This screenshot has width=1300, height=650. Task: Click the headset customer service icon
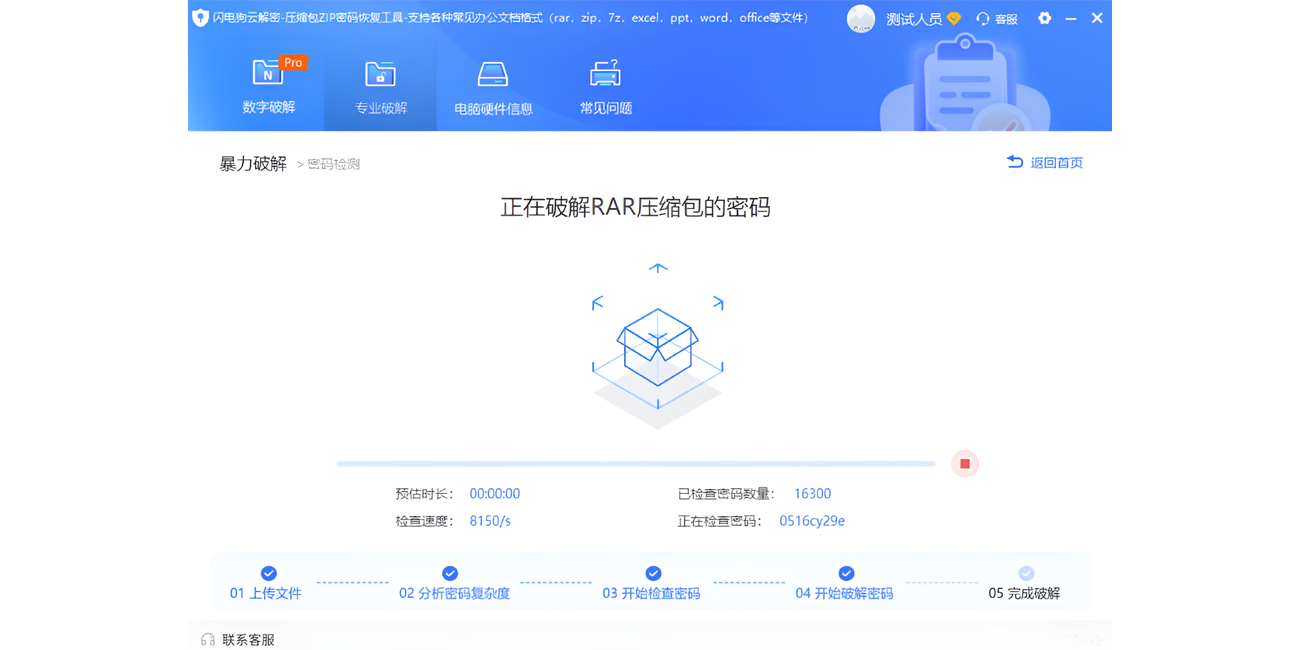[981, 18]
